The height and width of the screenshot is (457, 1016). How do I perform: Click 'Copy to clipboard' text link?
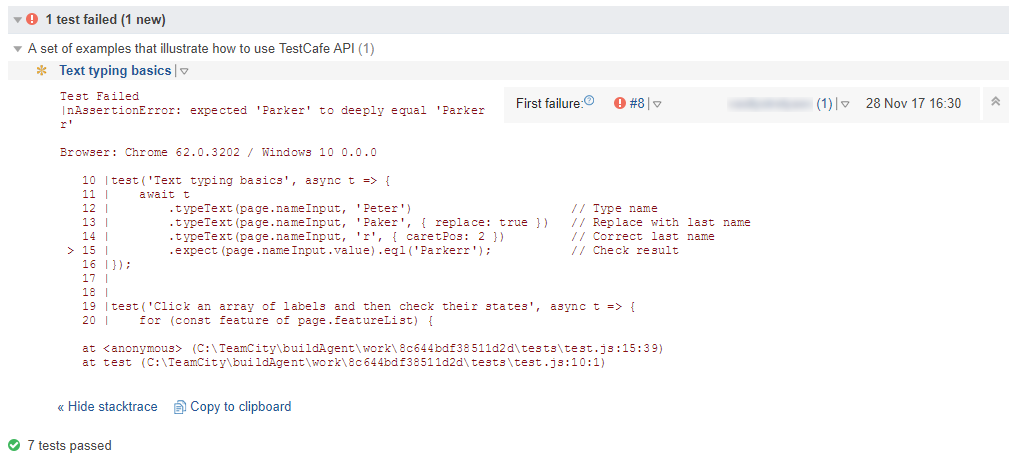click(240, 407)
